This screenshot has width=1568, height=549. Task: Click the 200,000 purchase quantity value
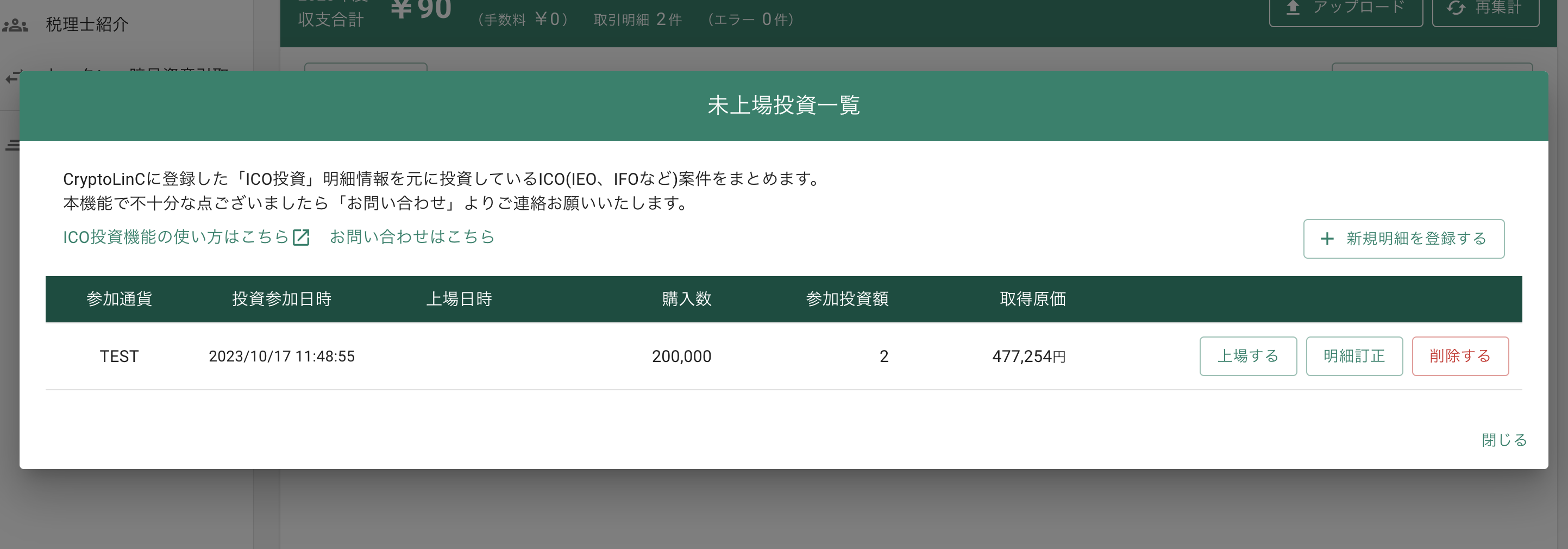click(x=682, y=356)
